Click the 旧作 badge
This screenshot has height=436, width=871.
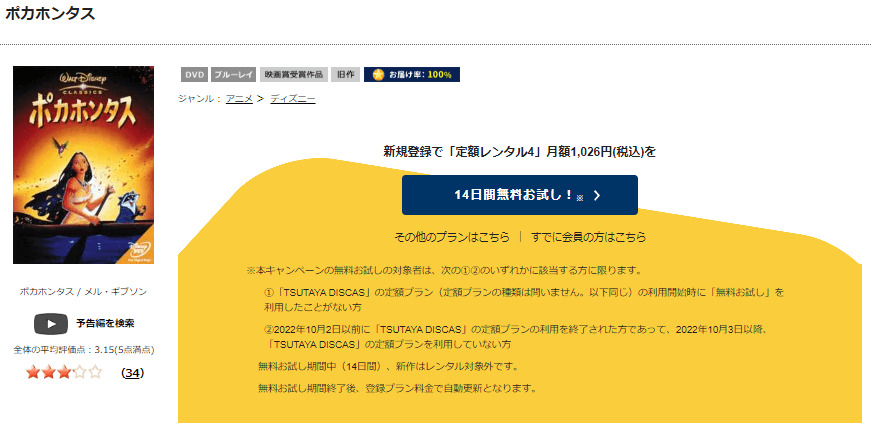(x=346, y=74)
